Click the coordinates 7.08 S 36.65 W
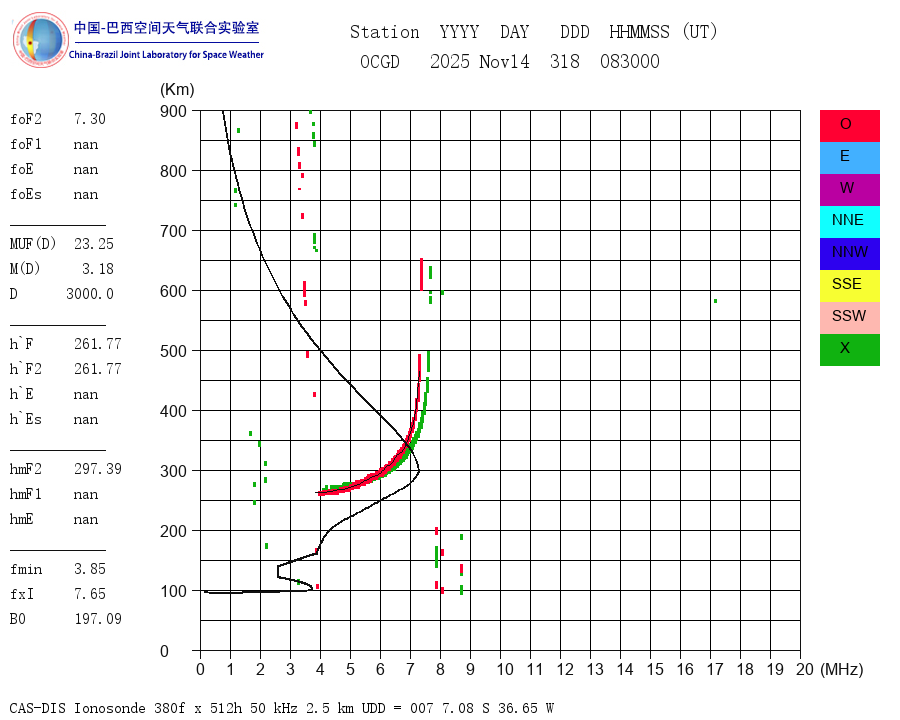 tap(496, 708)
